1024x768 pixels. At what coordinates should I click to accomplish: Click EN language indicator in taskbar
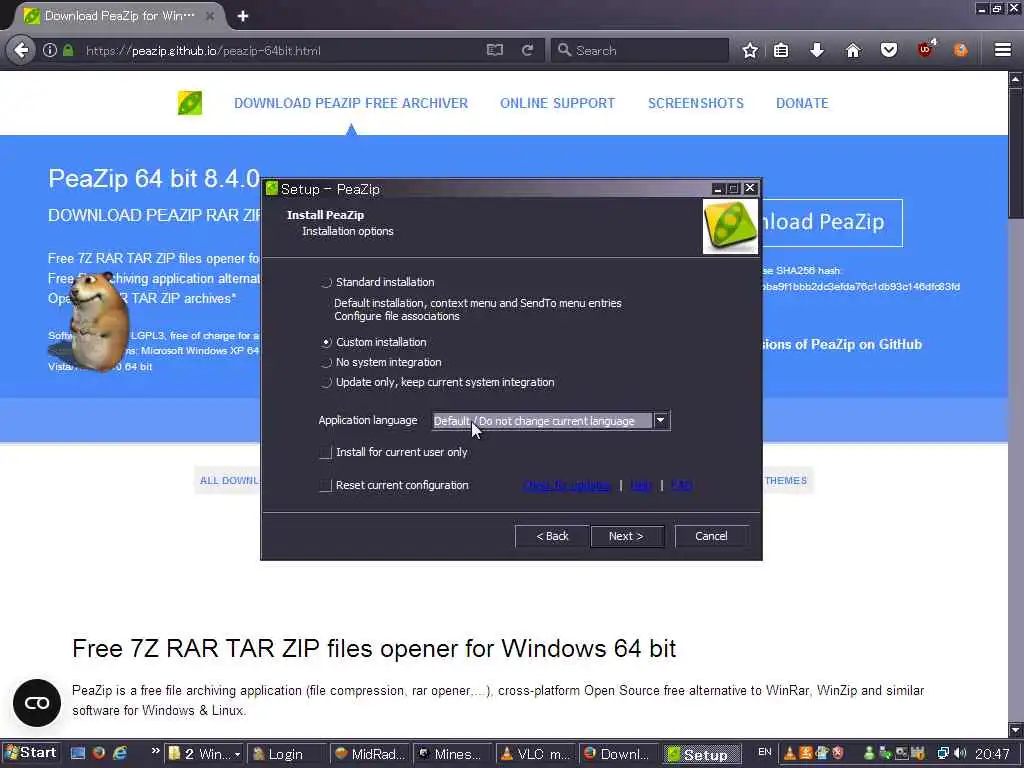pos(765,752)
